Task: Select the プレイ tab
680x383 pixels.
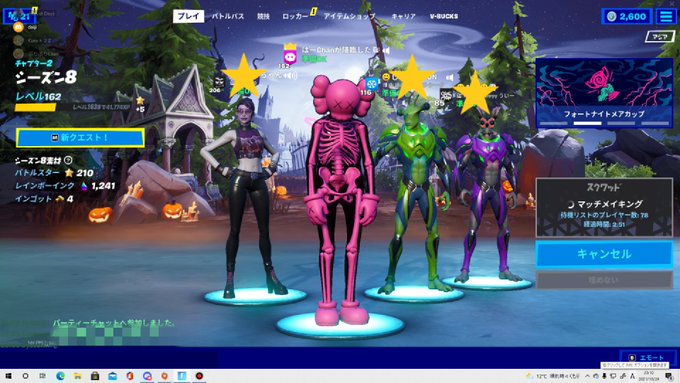Action: tap(188, 16)
